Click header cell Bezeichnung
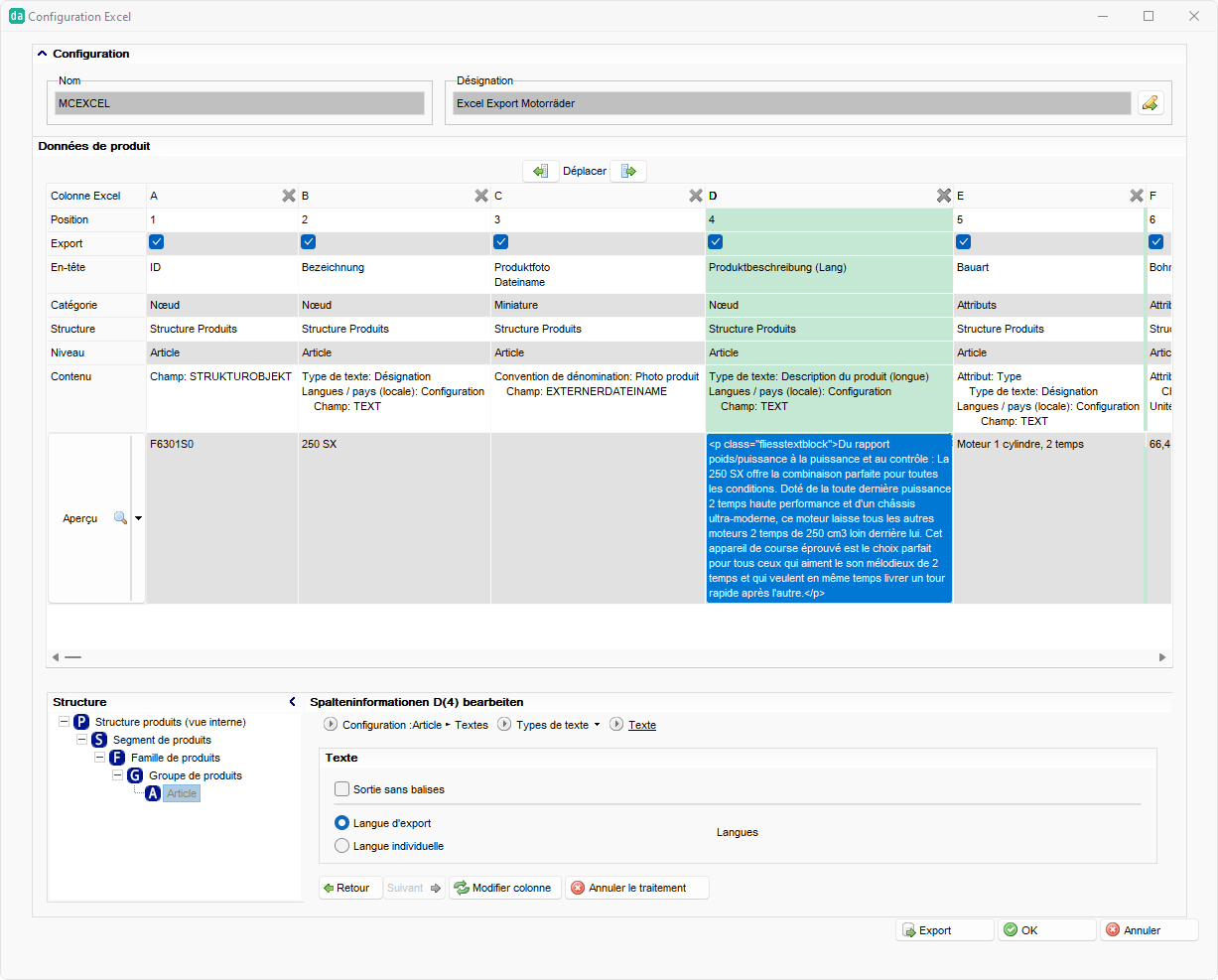This screenshot has width=1218, height=980. [x=394, y=275]
